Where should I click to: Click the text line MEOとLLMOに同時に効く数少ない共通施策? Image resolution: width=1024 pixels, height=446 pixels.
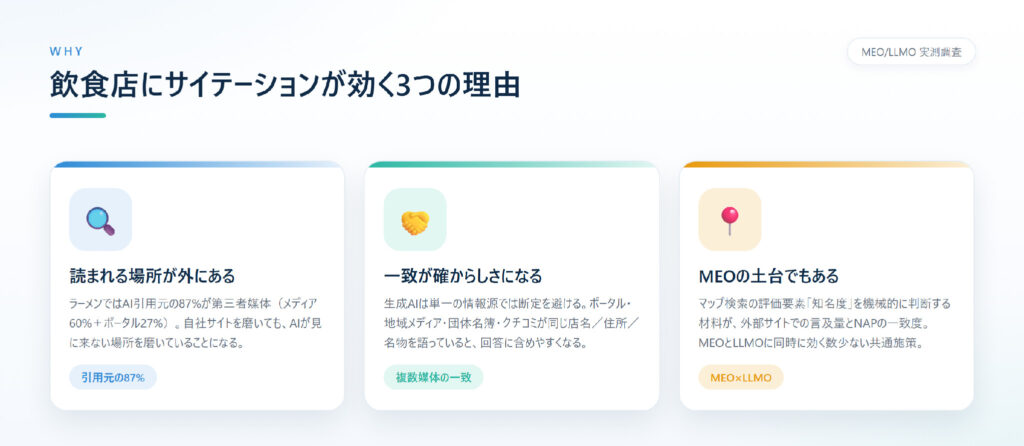tap(810, 342)
